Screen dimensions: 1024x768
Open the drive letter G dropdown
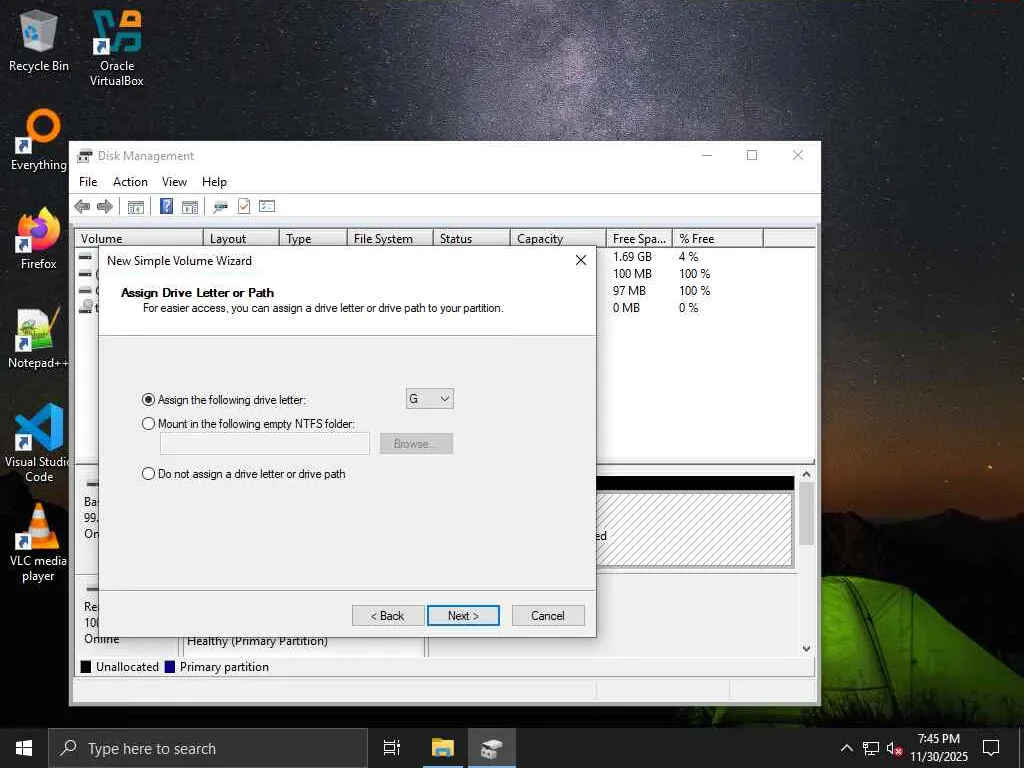click(430, 399)
